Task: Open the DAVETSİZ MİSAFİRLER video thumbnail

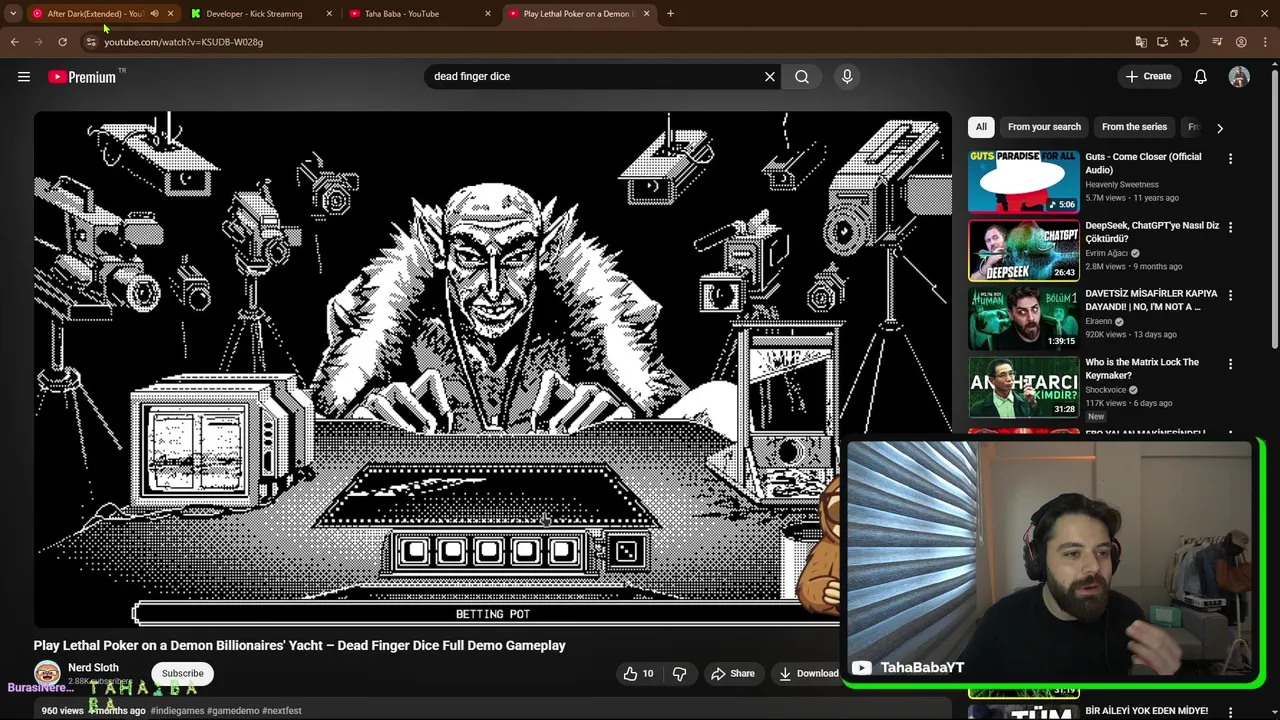Action: (1023, 317)
